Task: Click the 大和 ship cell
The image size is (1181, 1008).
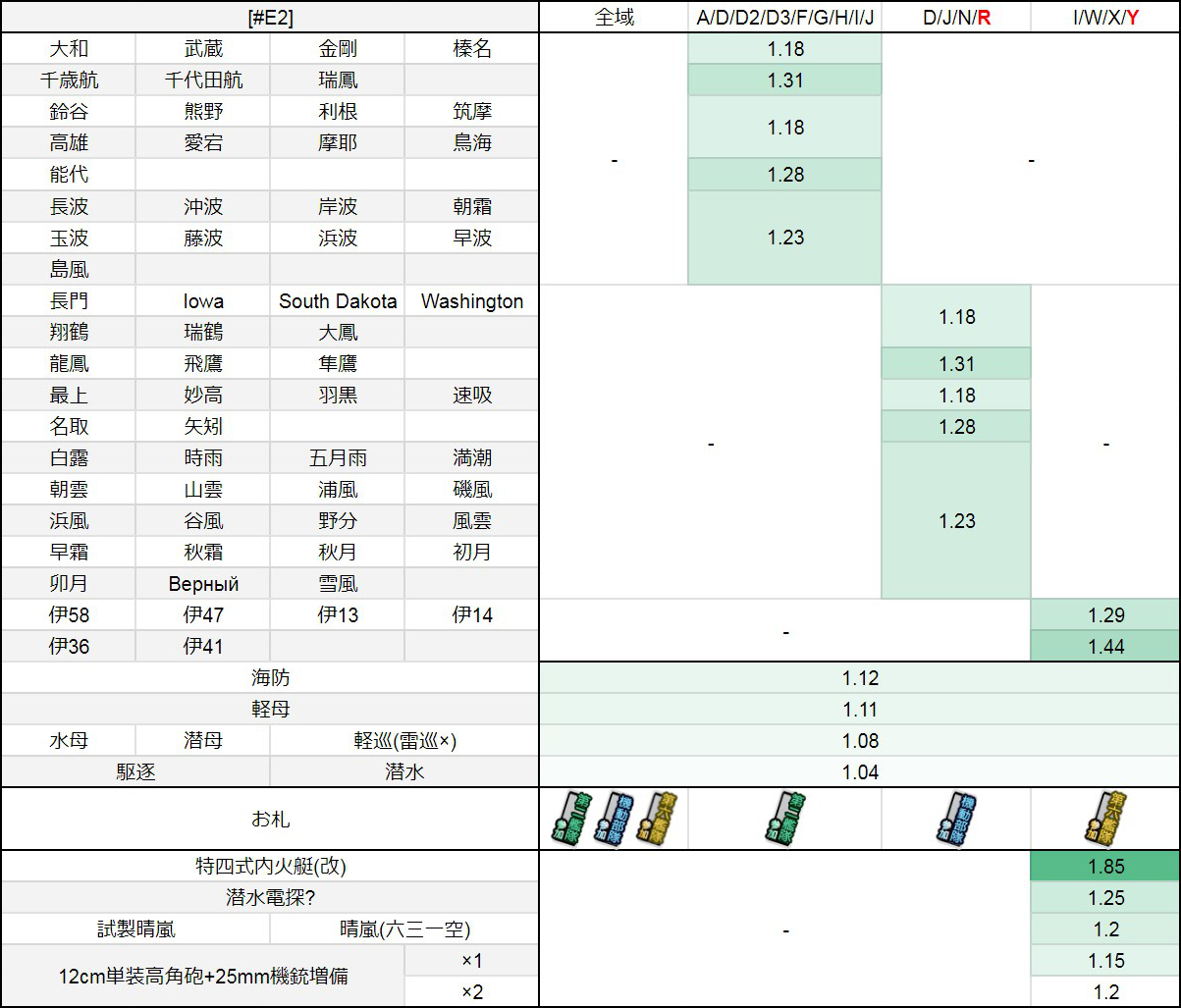Action: tap(69, 49)
